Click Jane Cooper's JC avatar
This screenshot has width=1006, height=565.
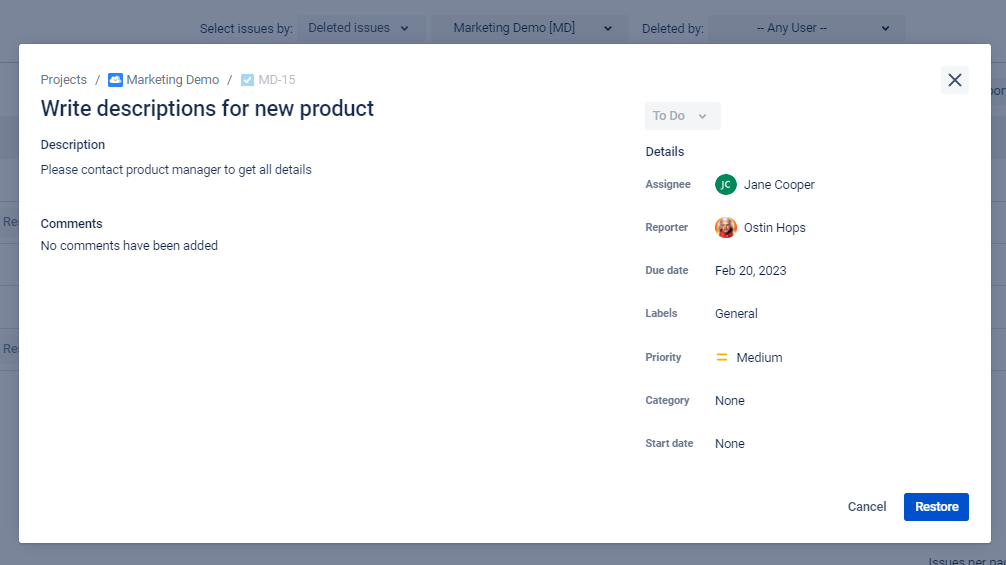726,185
